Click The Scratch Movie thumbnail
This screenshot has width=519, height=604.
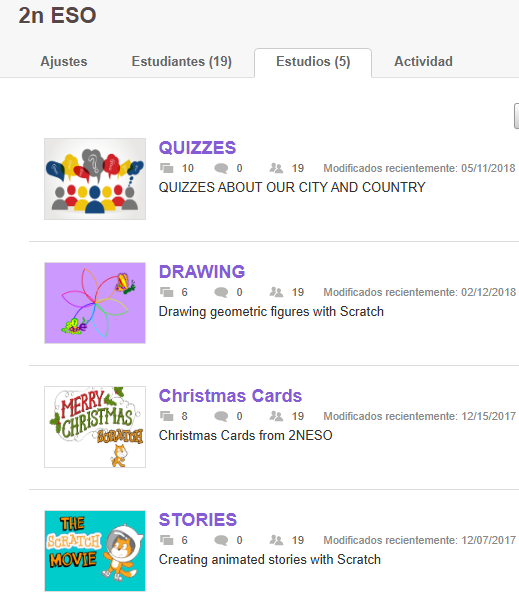95,551
